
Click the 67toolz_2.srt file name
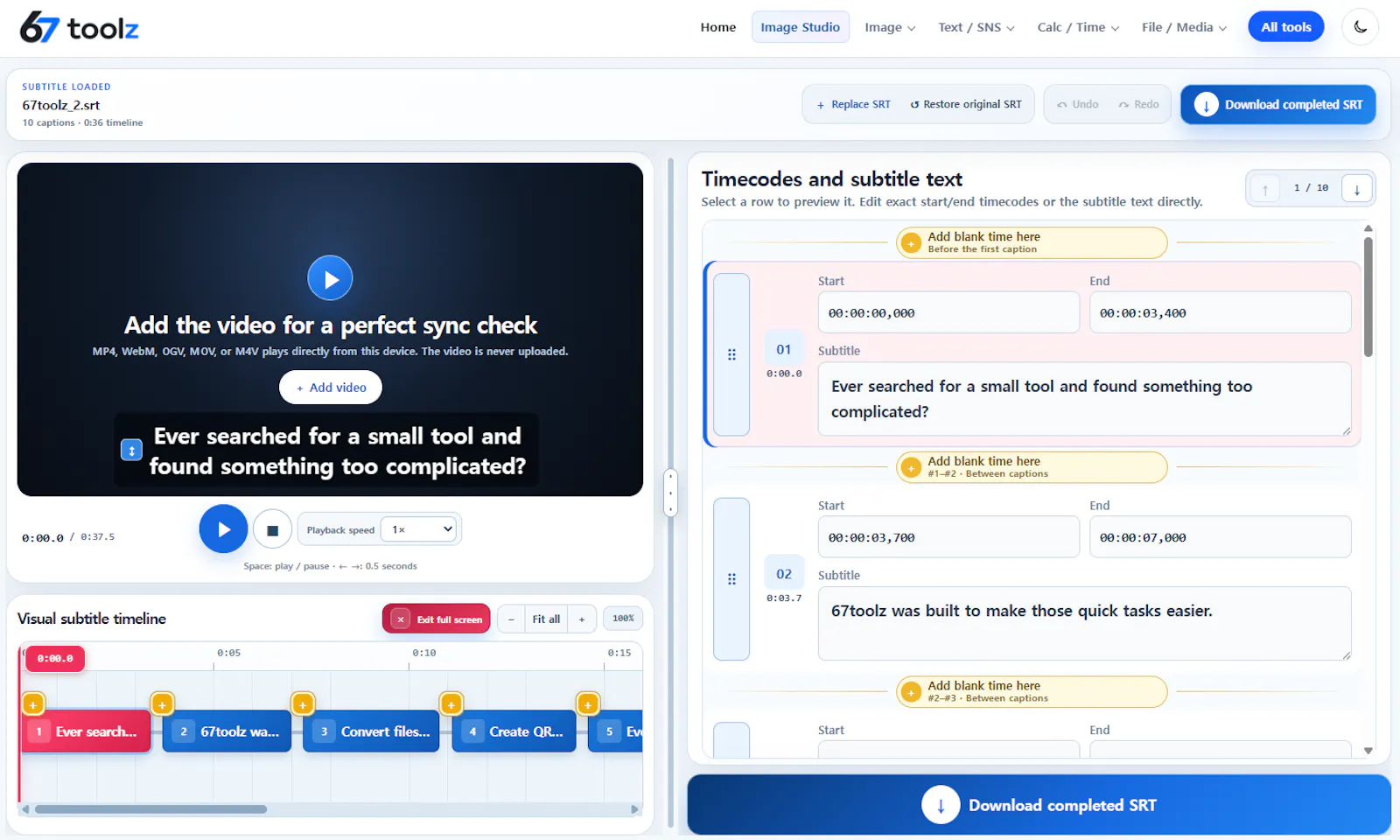tap(61, 105)
